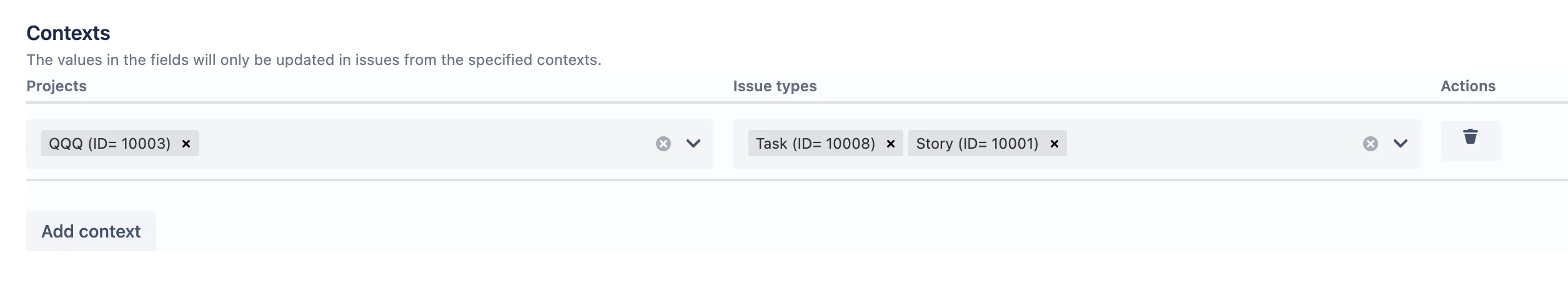Delete the context row with trash icon
The image size is (1568, 305).
(x=1471, y=136)
